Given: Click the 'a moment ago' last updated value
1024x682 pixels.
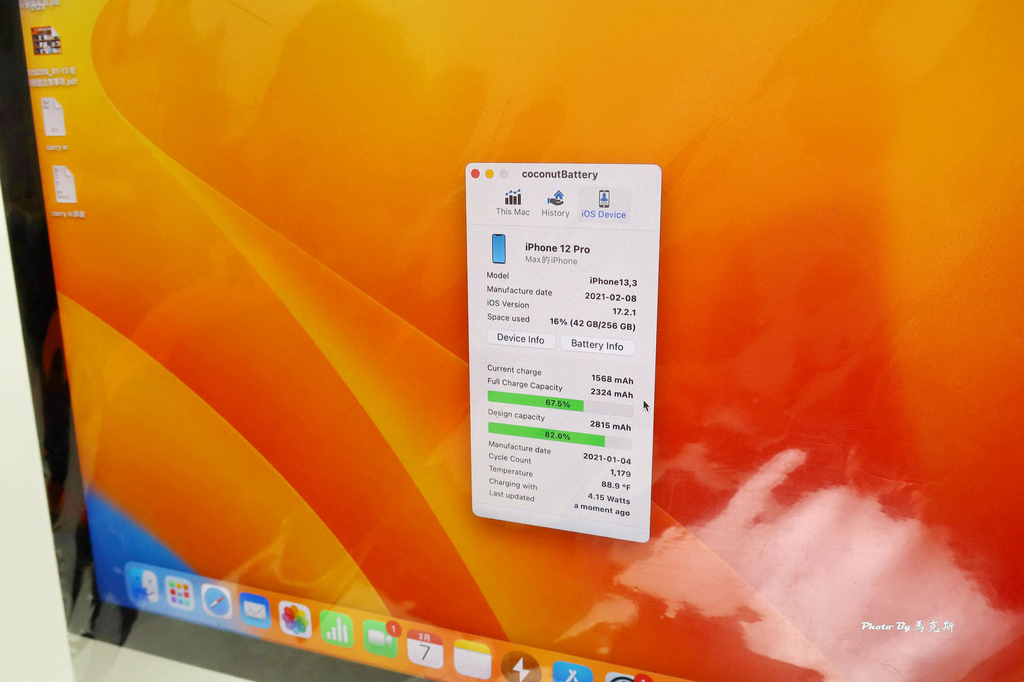Looking at the screenshot, I should tap(601, 510).
